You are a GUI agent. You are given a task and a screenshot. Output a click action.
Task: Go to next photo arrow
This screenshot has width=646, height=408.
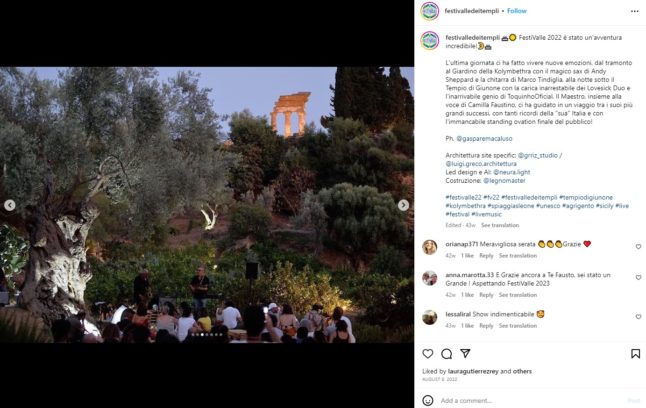point(403,205)
